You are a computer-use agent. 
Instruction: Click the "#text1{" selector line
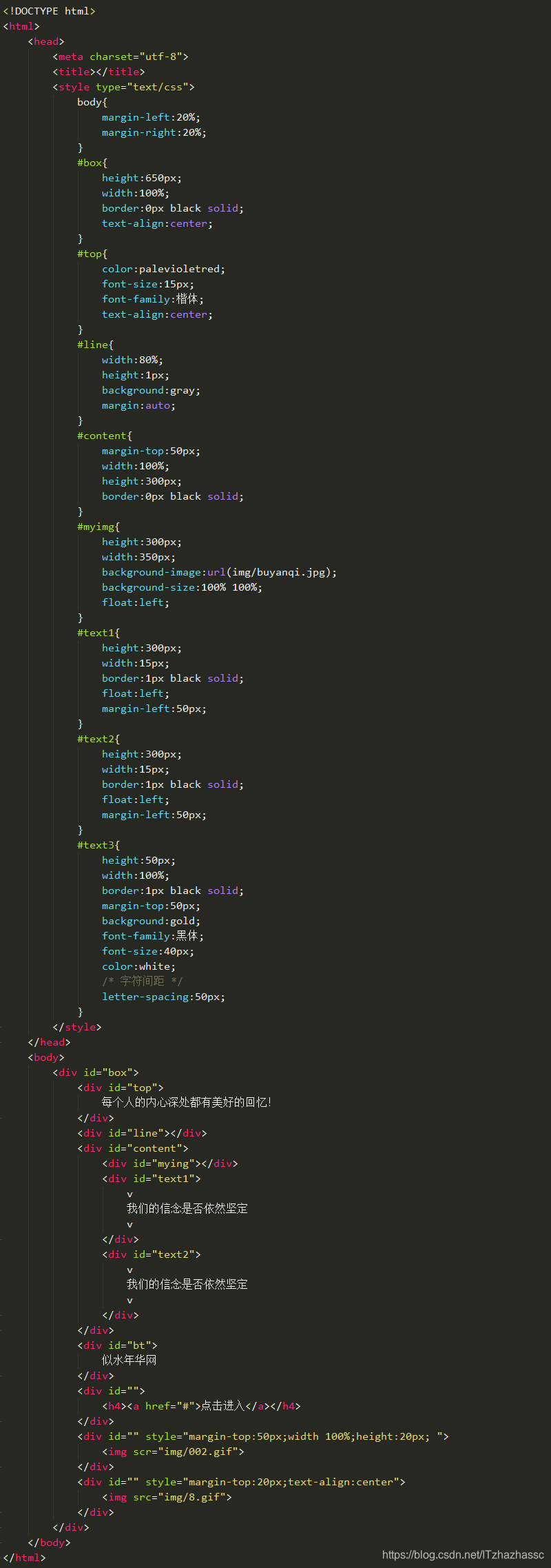click(98, 633)
